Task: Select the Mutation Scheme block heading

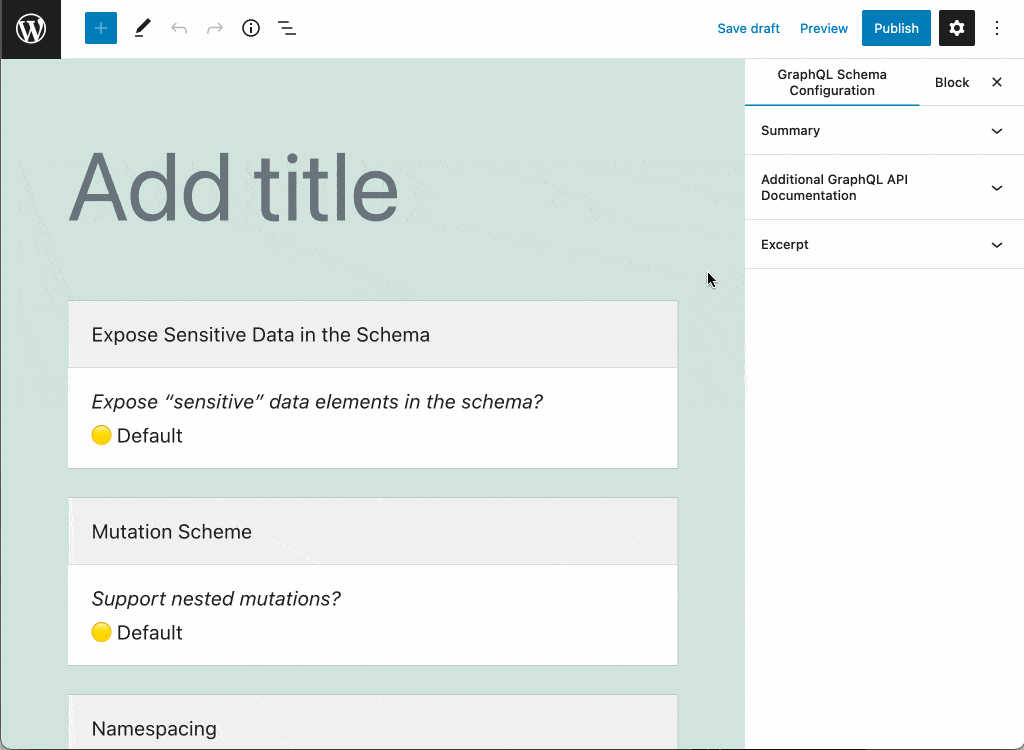Action: coord(172,532)
